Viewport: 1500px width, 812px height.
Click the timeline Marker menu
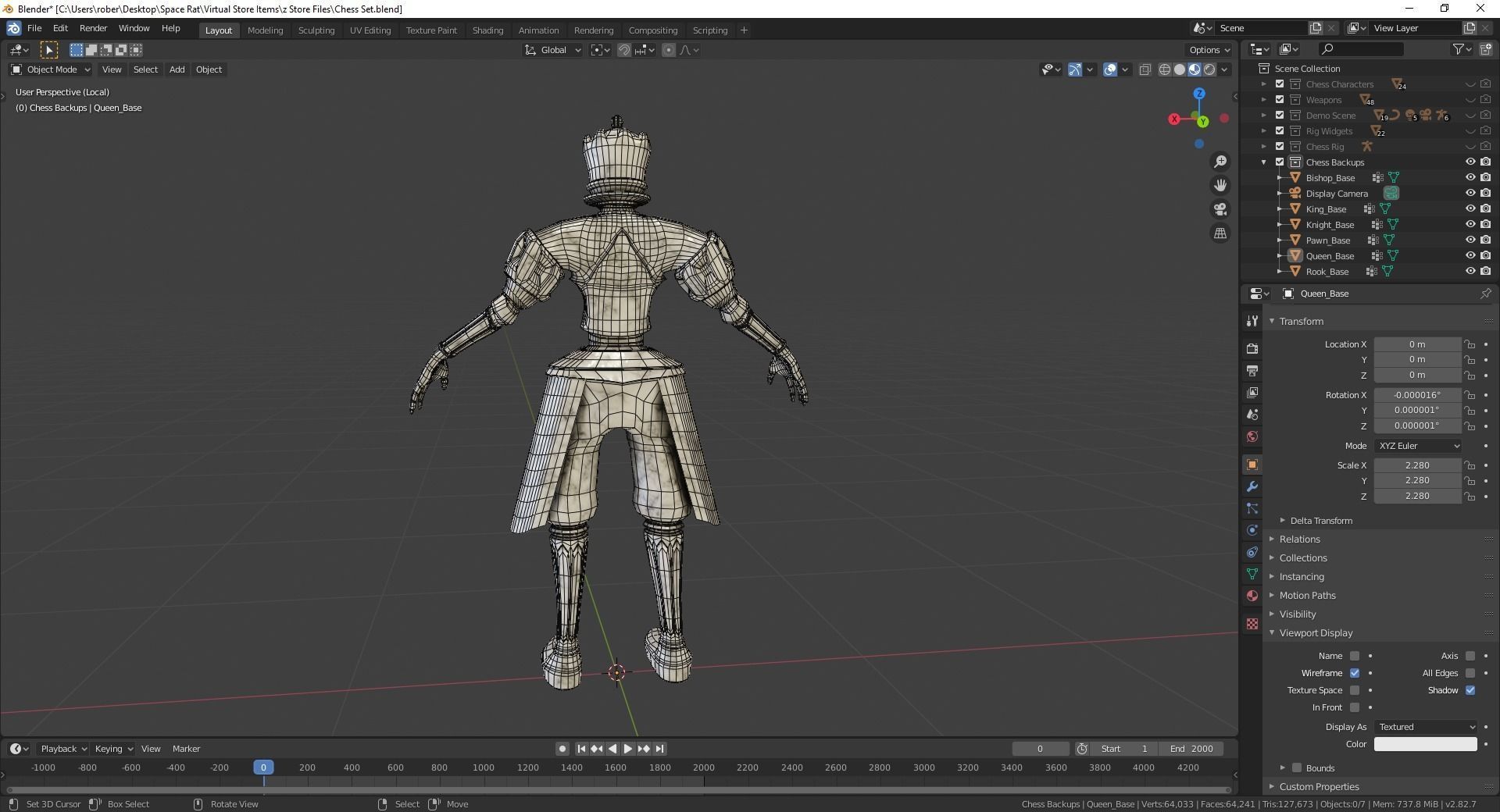click(186, 749)
